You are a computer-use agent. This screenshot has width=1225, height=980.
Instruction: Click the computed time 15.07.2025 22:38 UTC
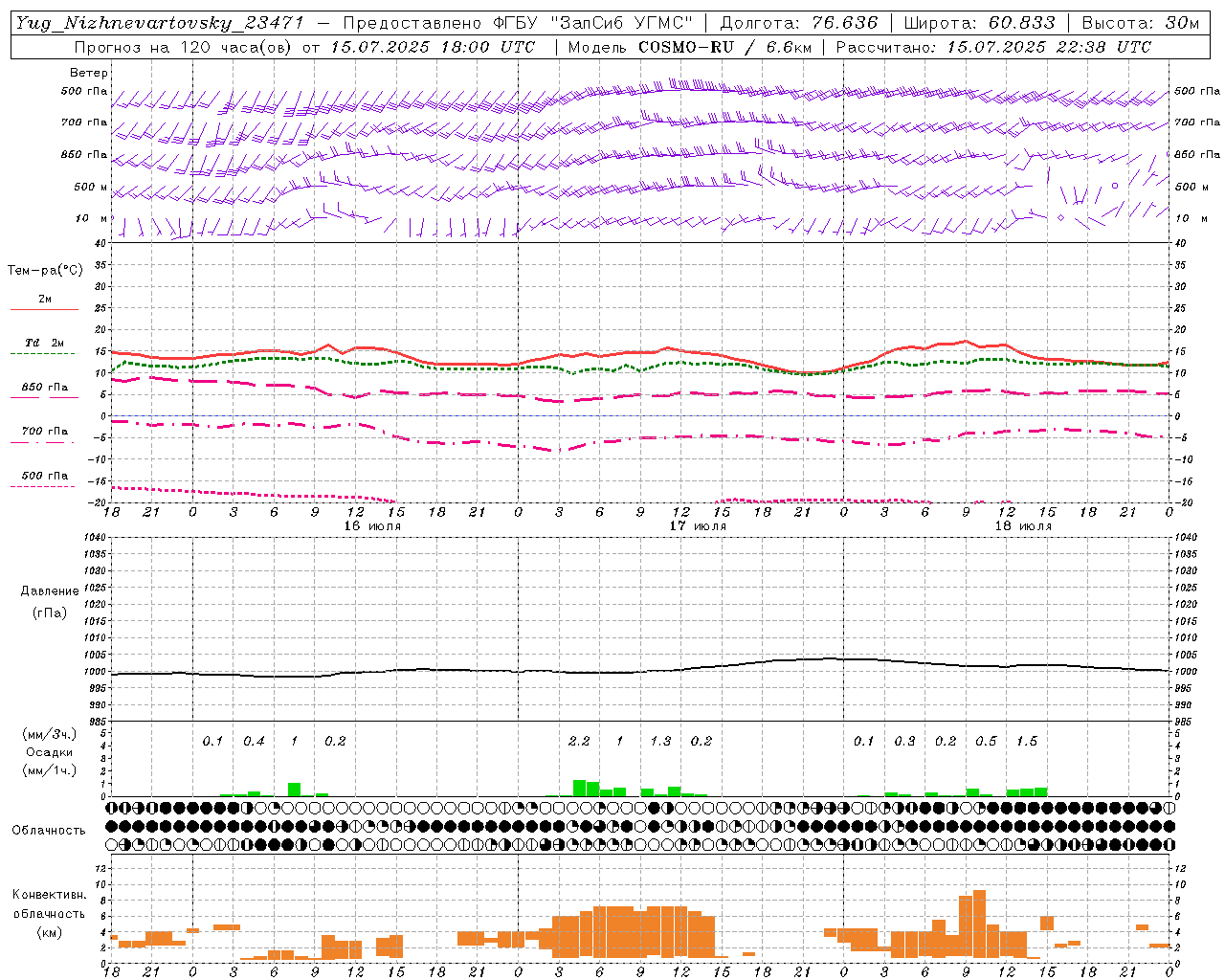tap(1049, 47)
